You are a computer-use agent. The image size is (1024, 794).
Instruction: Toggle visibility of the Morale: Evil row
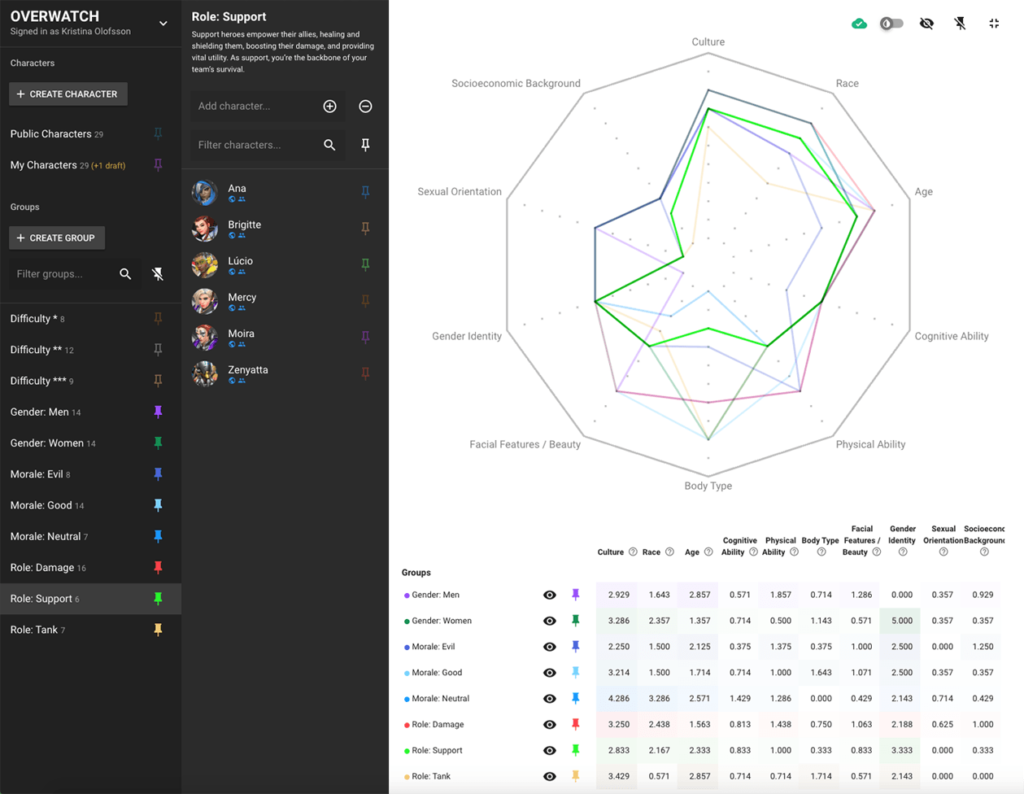tap(549, 646)
